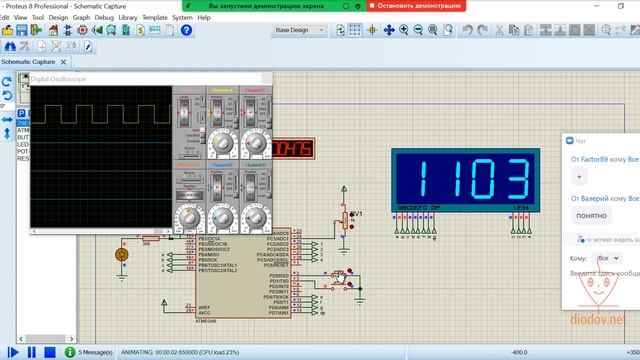Image resolution: width=640 pixels, height=360 pixels.
Task: Open the Debug menu
Action: [104, 18]
